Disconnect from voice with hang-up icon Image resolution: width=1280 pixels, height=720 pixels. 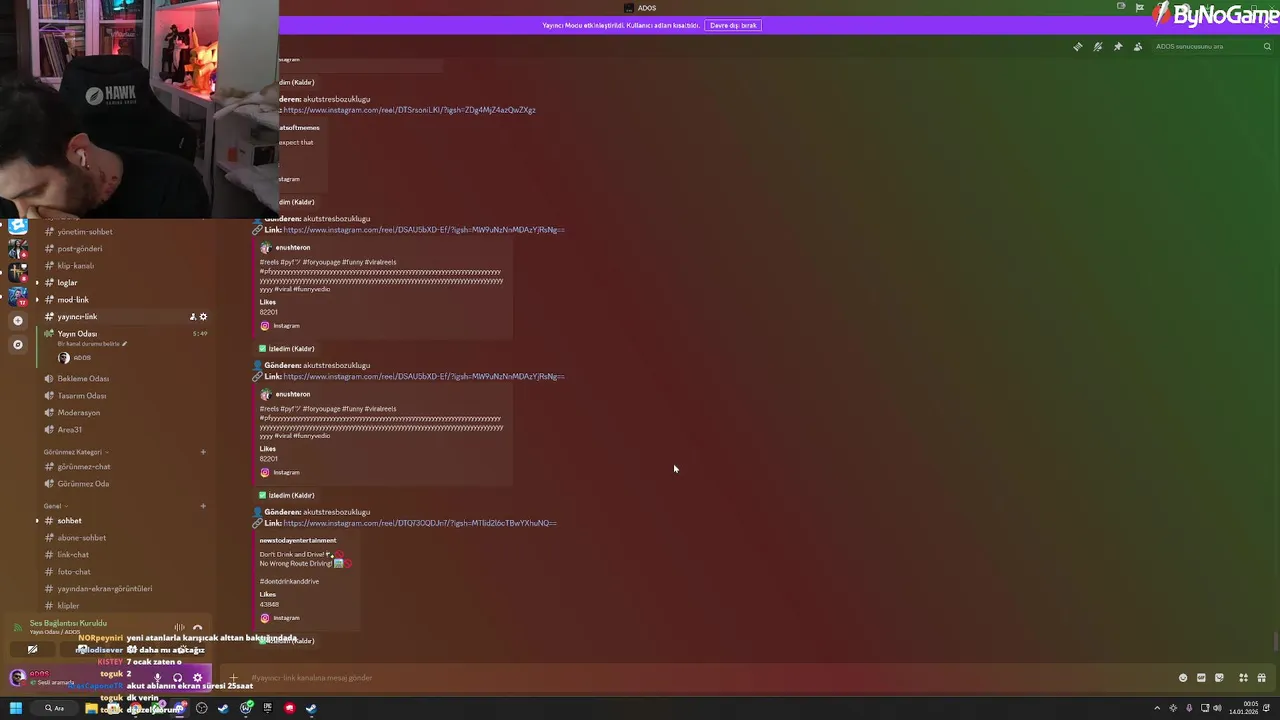pyautogui.click(x=197, y=628)
